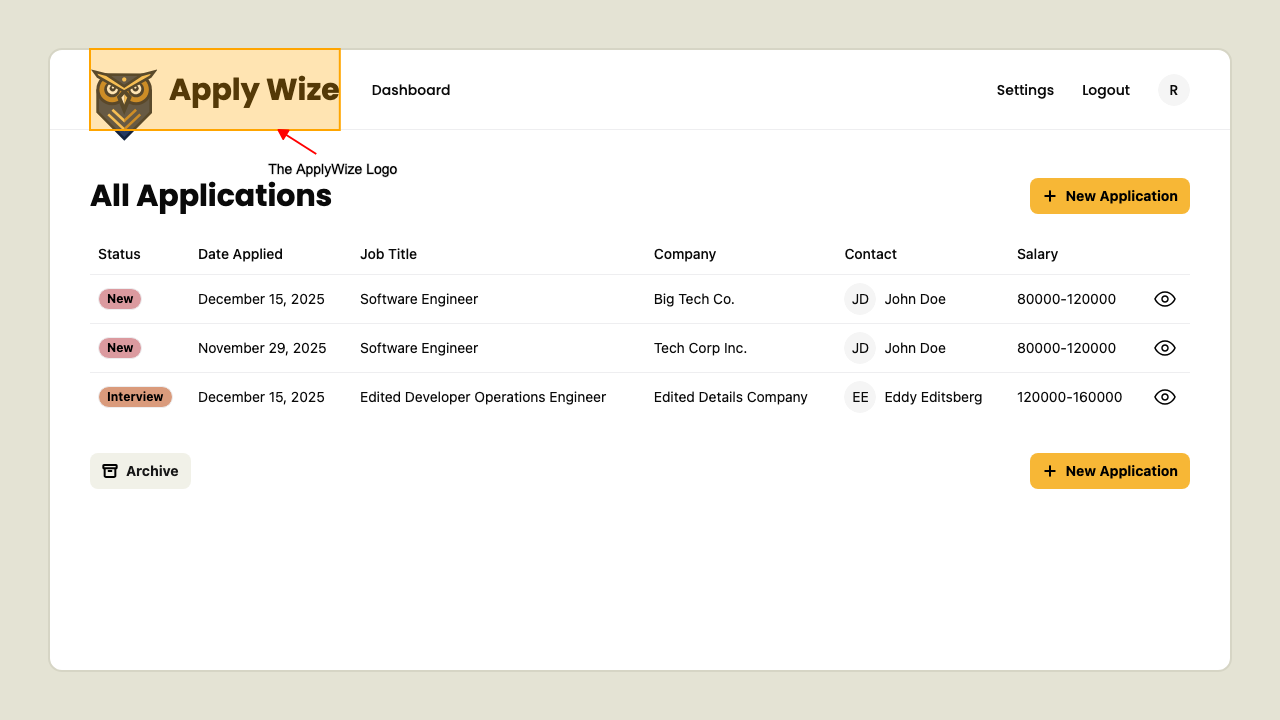Open the Archive button
Screen dimensions: 1280x720
point(140,471)
